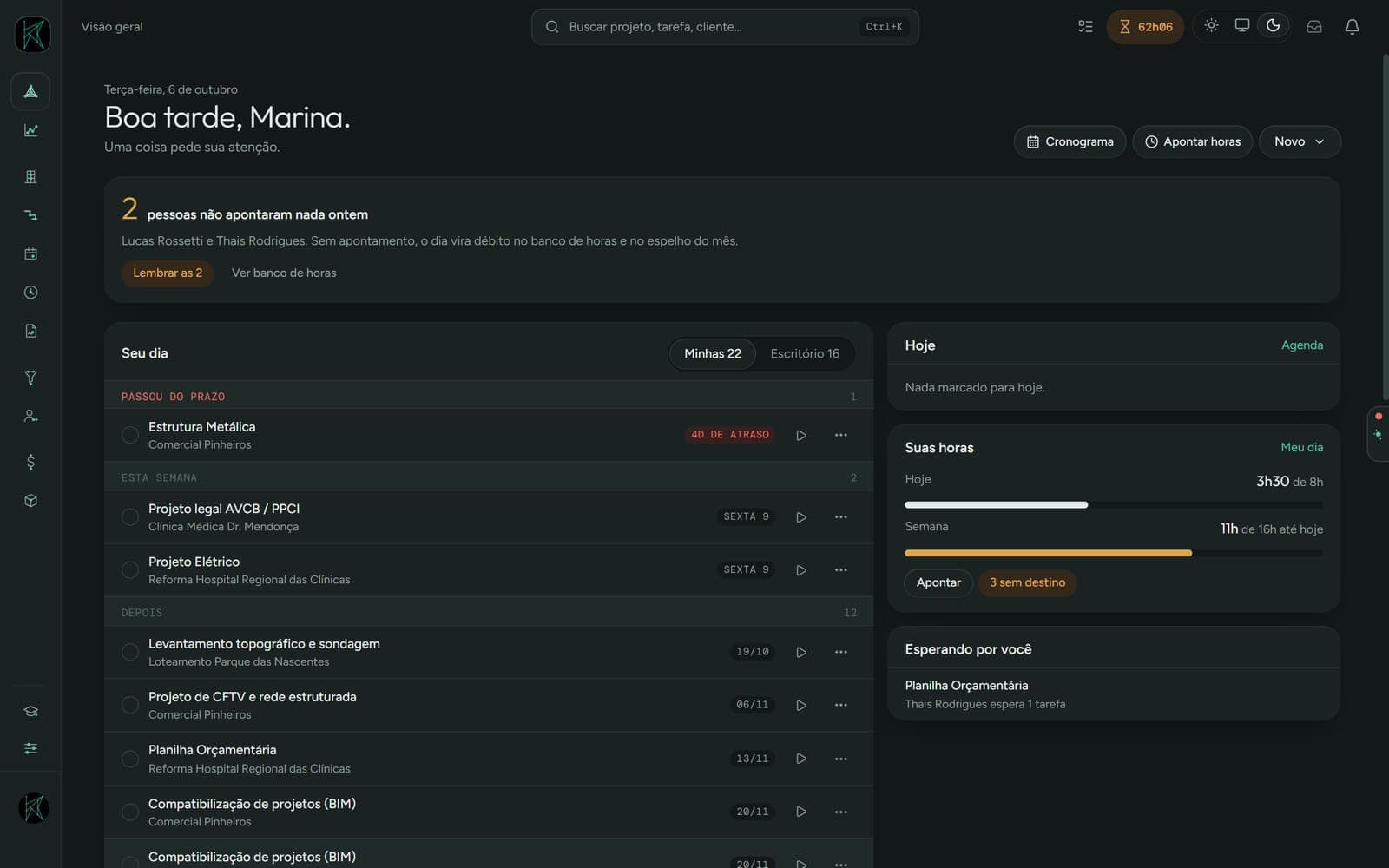The height and width of the screenshot is (868, 1389).
Task: Open the cube icon in sidebar
Action: (30, 501)
